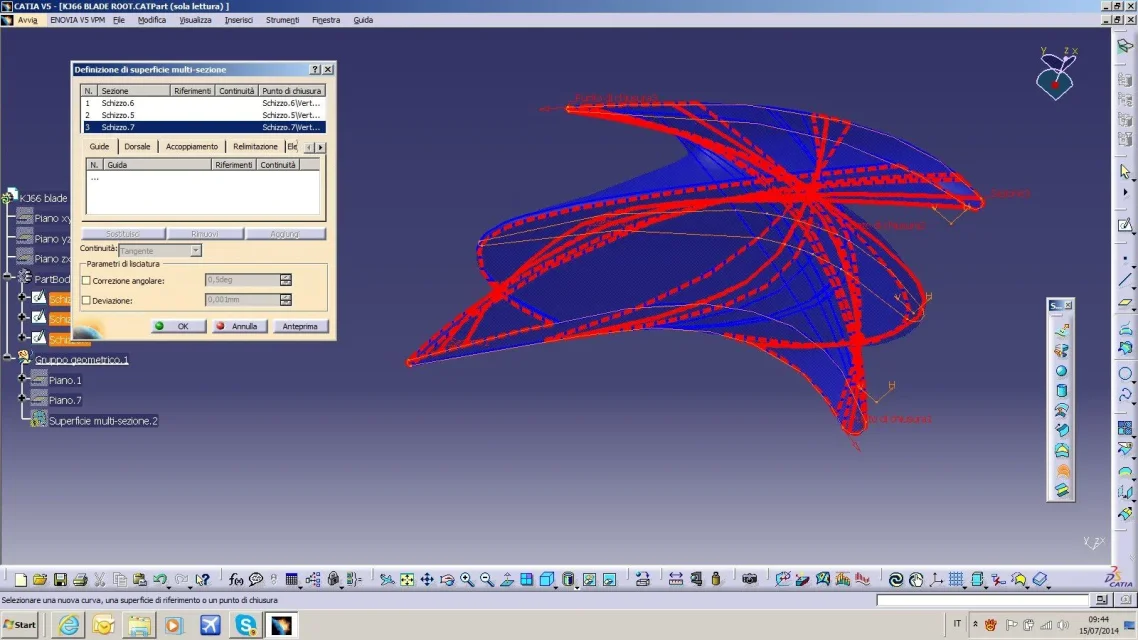1138x640 pixels.
Task: Click the Open file folder icon
Action: click(x=40, y=579)
